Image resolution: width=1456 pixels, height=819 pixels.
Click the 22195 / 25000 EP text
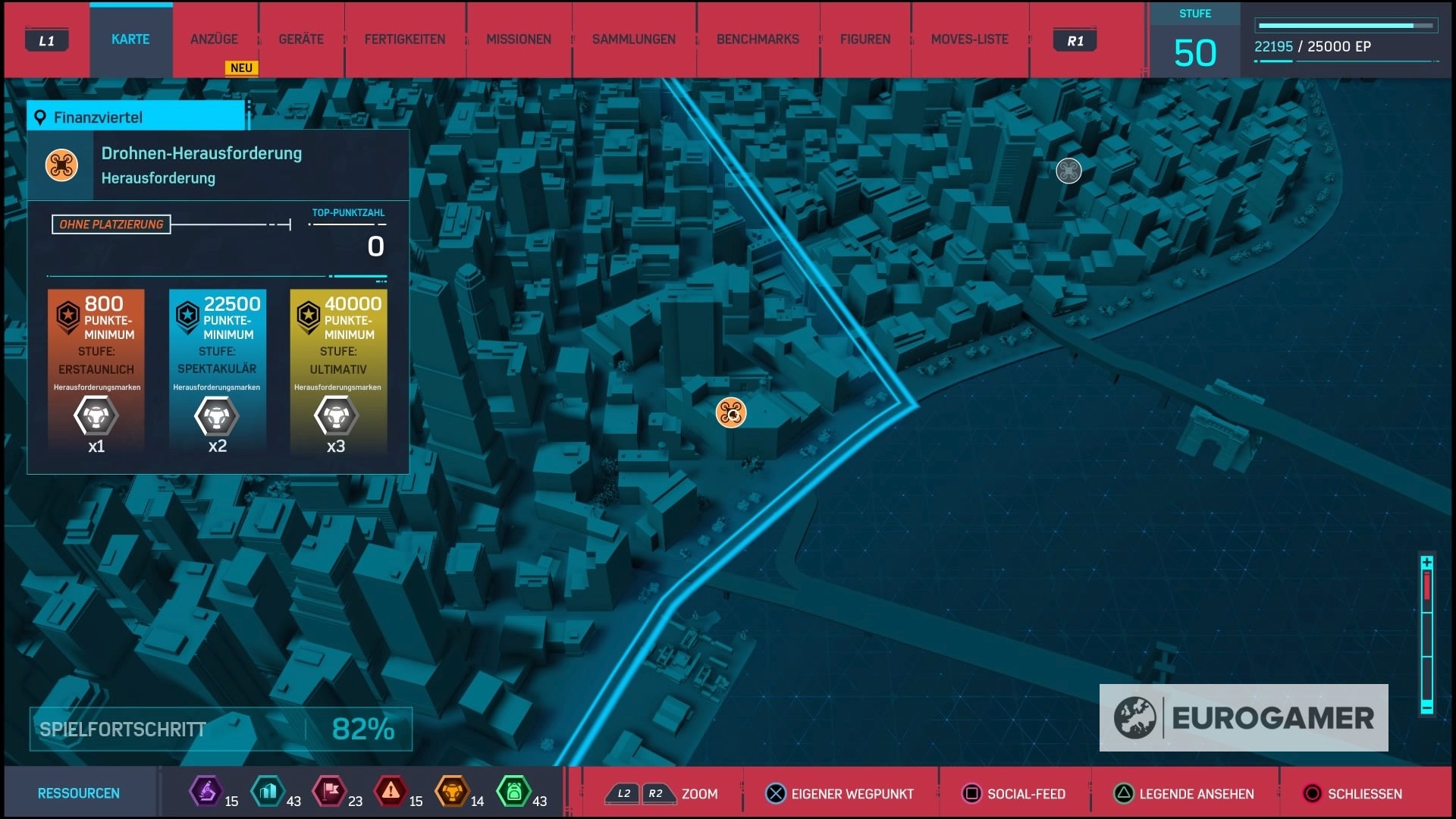1313,46
